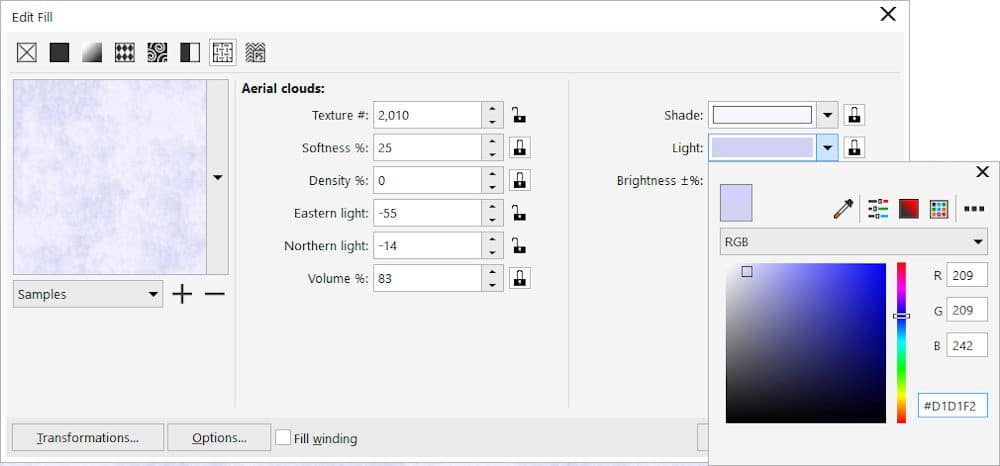Click the Transformations... button

[x=87, y=438]
